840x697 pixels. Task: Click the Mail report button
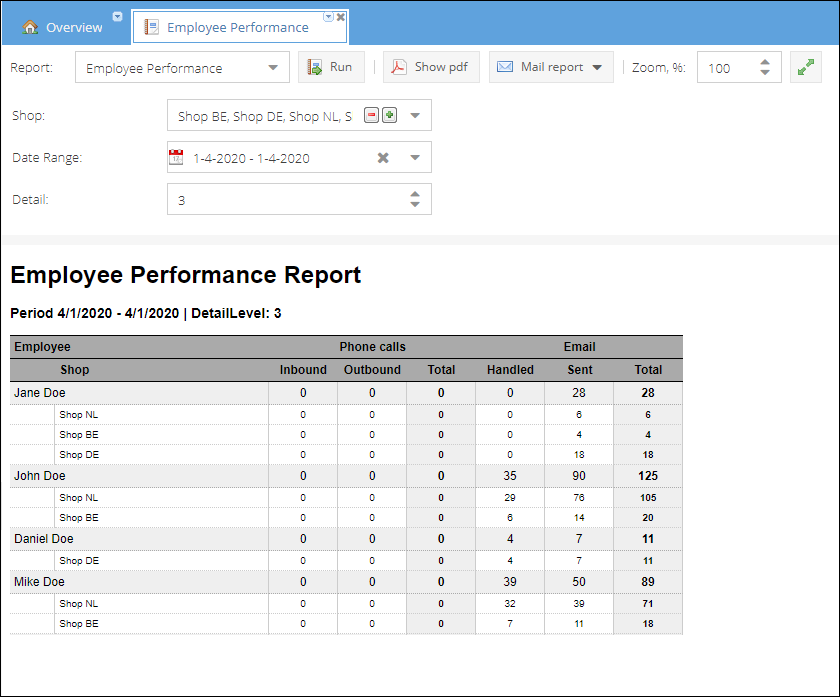coord(551,67)
